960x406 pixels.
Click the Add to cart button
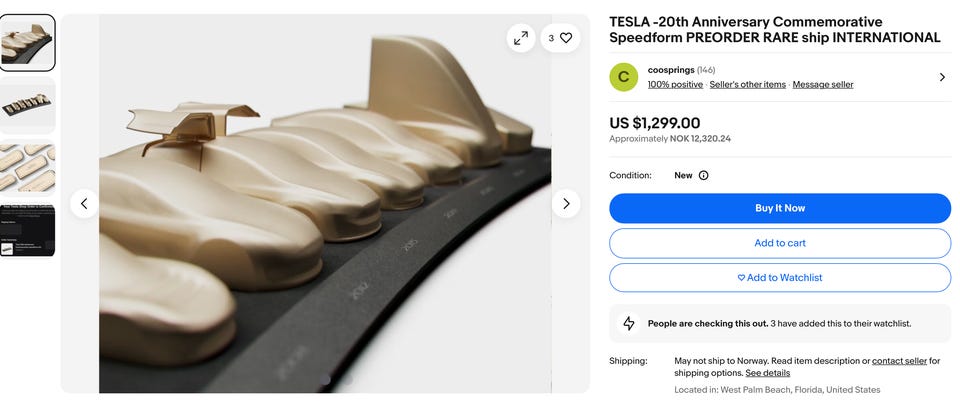pos(780,243)
